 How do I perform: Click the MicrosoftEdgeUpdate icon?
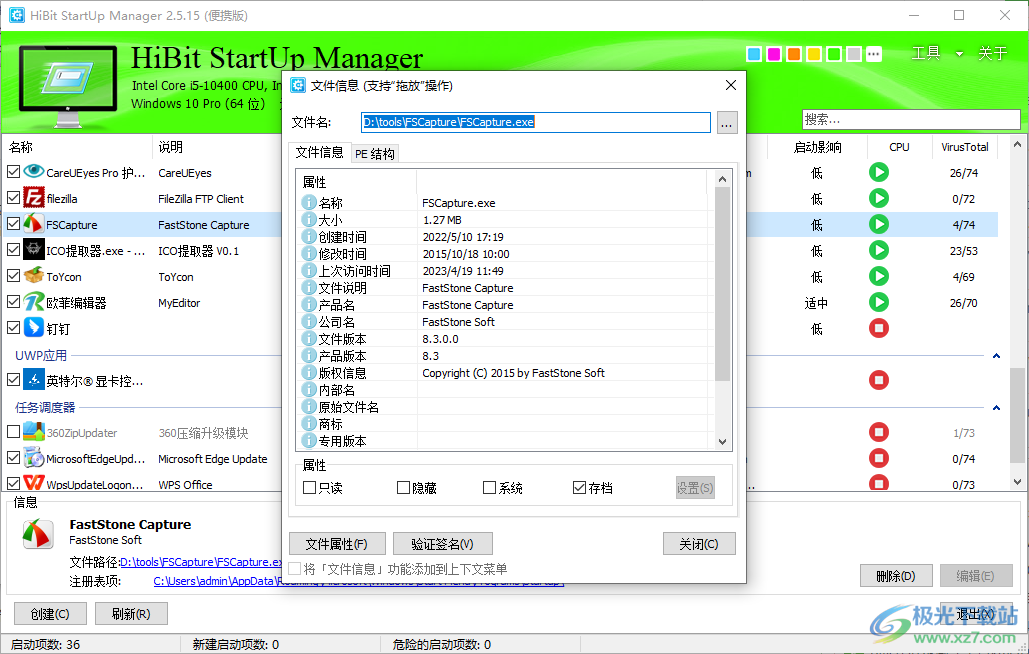[x=33, y=458]
